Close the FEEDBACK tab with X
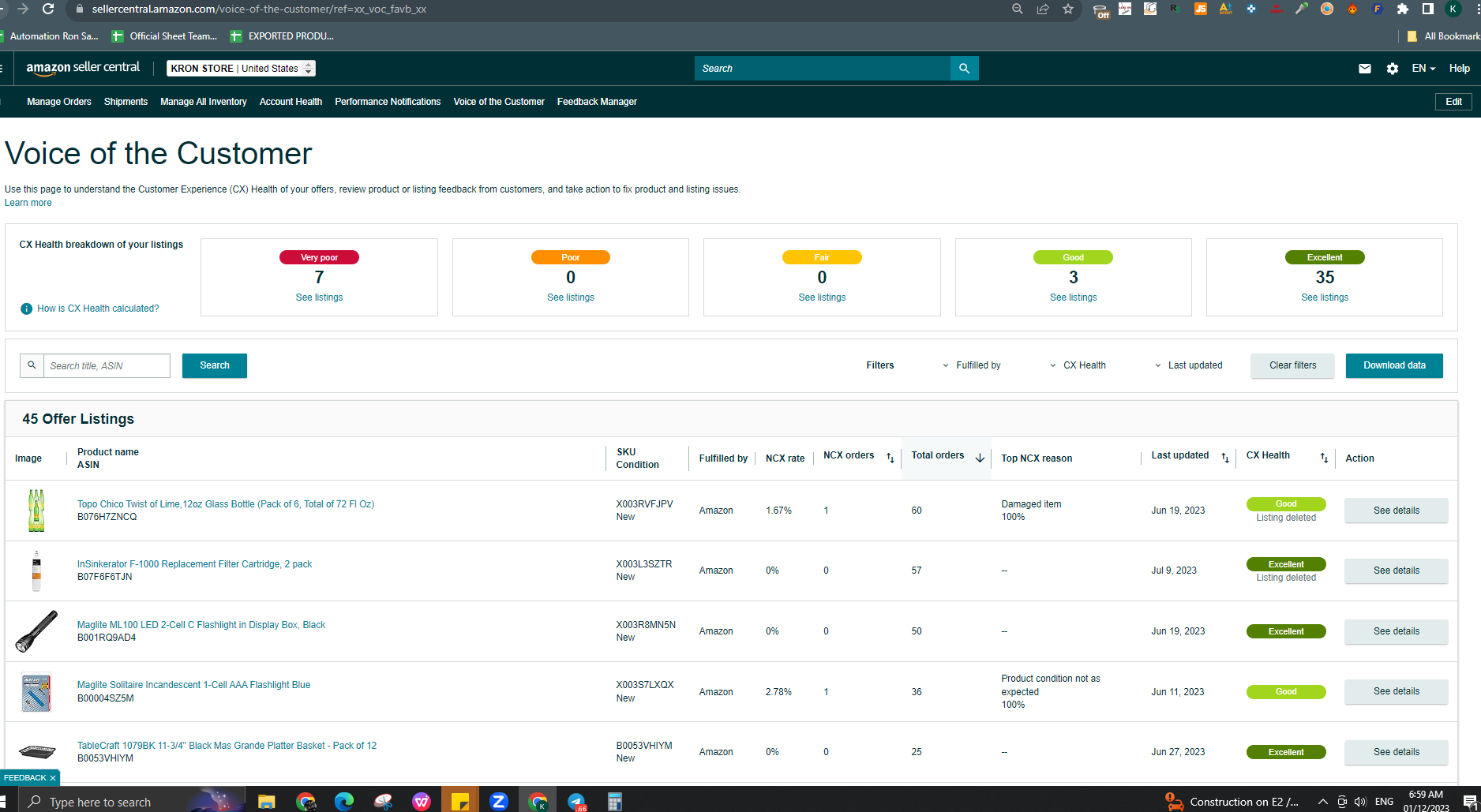This screenshot has width=1481, height=812. point(53,778)
